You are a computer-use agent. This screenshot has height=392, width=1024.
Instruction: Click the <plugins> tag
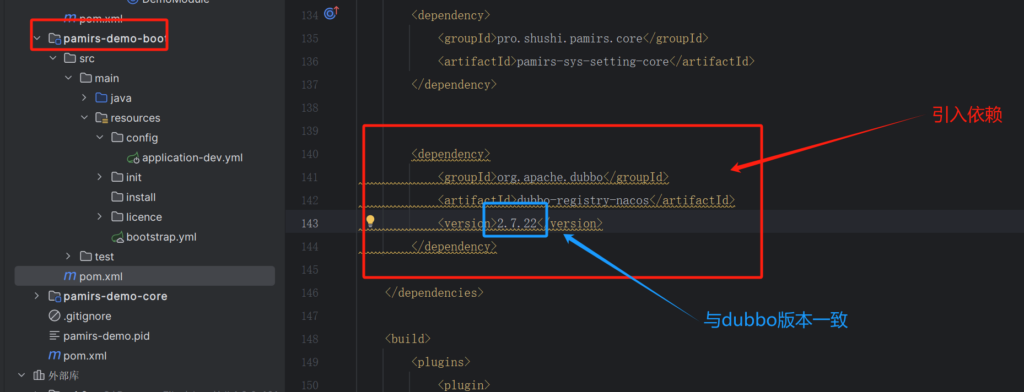441,362
